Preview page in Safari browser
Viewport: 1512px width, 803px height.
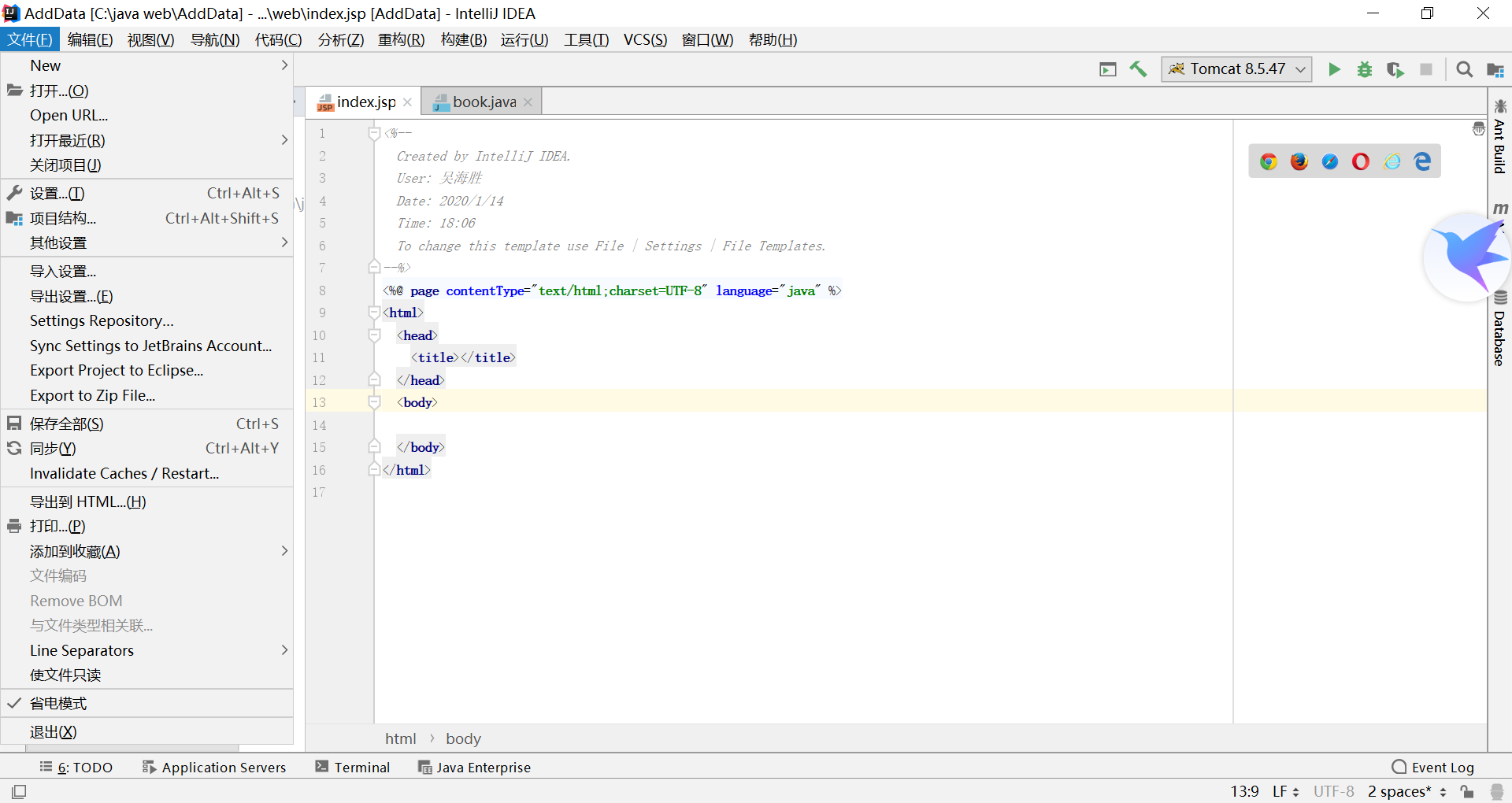pos(1330,161)
